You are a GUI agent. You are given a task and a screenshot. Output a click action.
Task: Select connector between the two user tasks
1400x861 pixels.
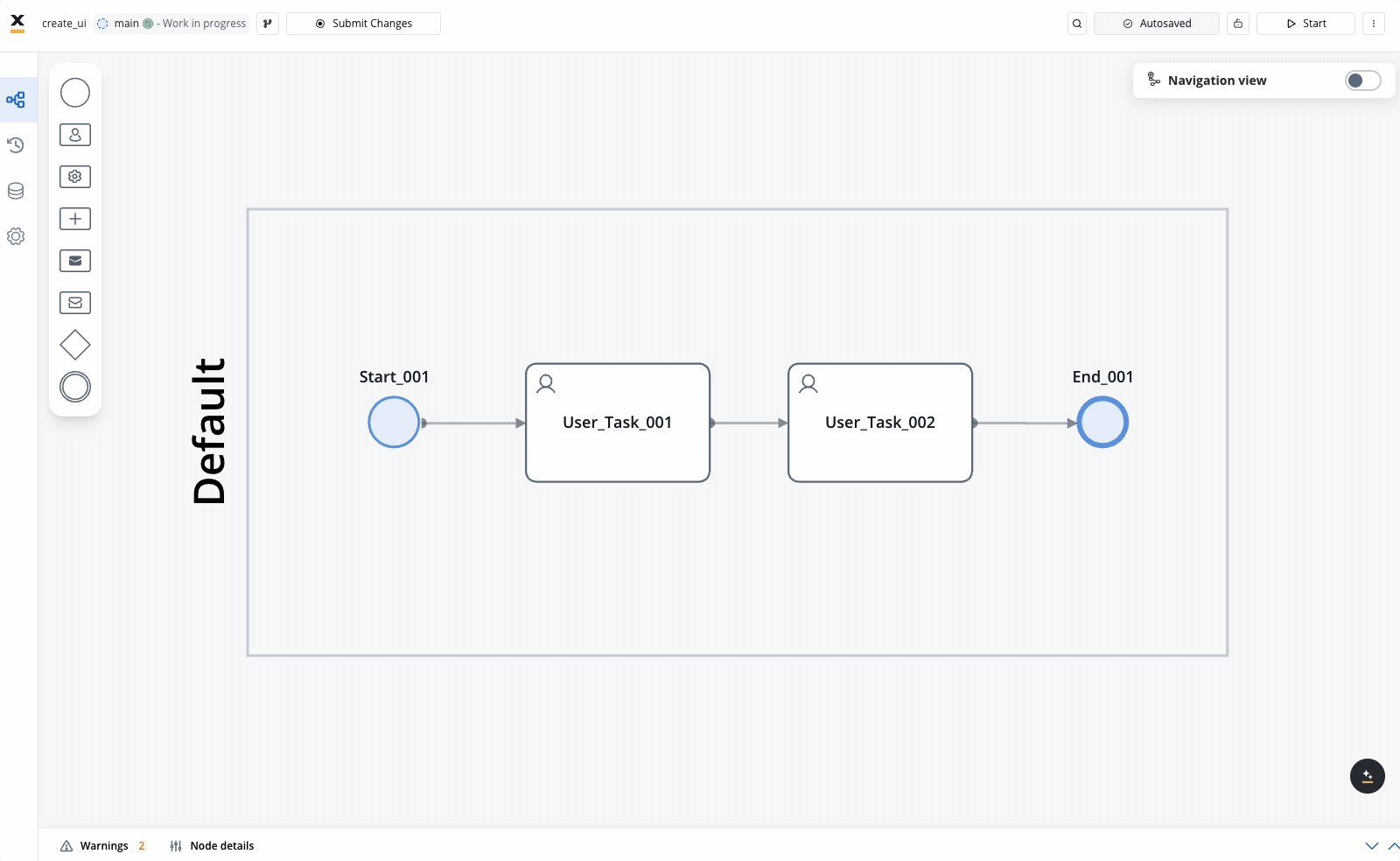click(x=749, y=423)
